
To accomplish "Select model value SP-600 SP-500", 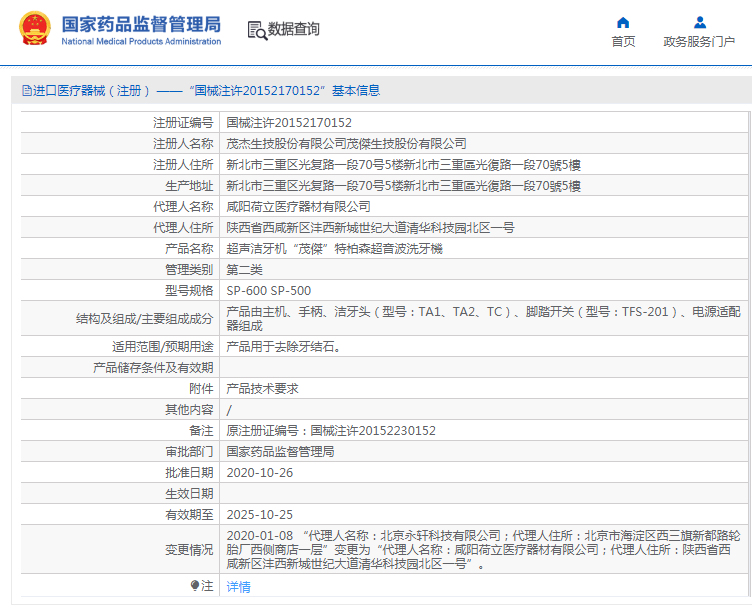I will pos(269,291).
